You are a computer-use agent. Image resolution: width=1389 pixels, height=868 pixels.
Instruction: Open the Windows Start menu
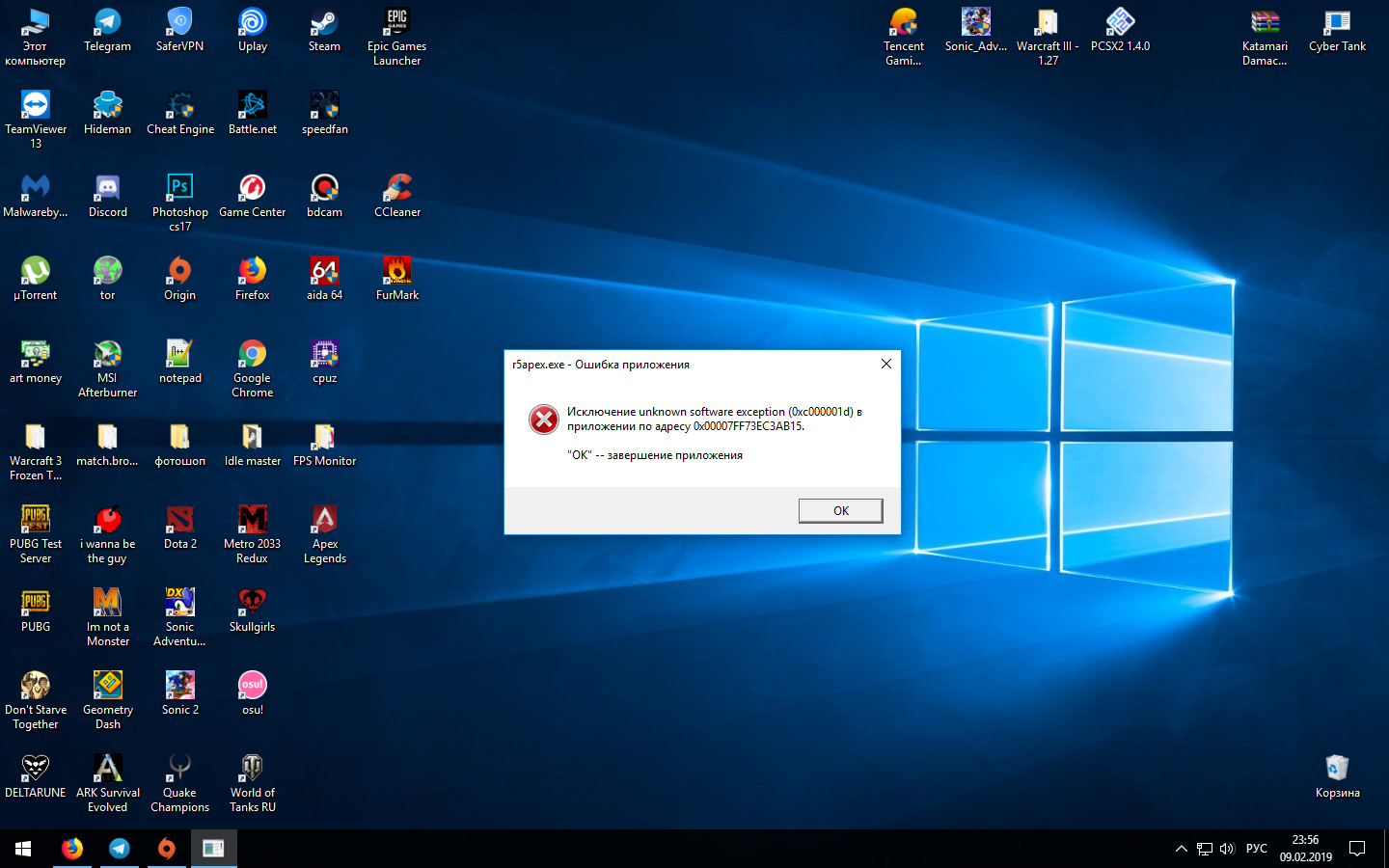[23, 849]
